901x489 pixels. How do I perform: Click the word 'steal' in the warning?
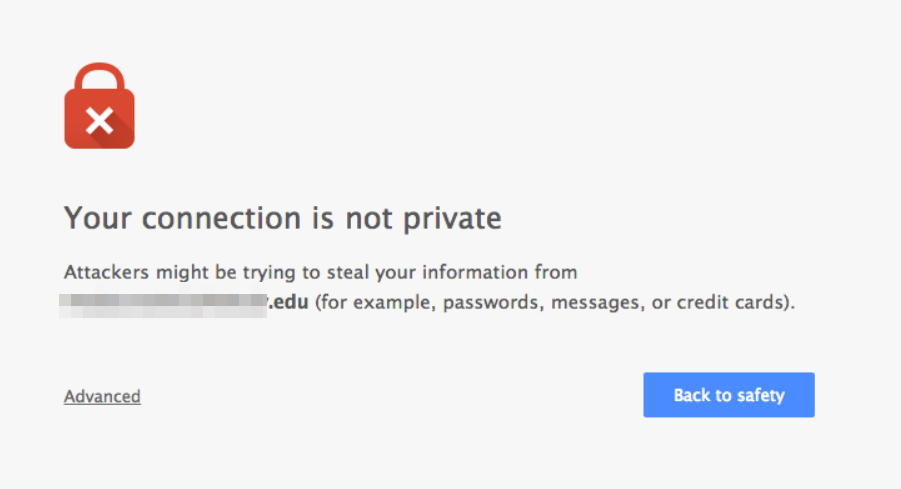tap(348, 272)
